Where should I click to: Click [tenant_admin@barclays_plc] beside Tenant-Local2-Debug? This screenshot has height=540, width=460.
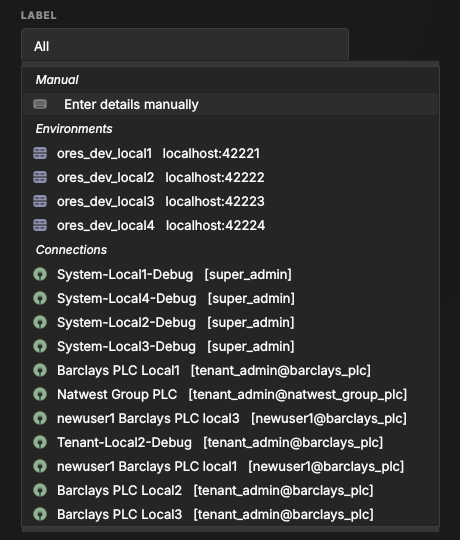tap(293, 443)
